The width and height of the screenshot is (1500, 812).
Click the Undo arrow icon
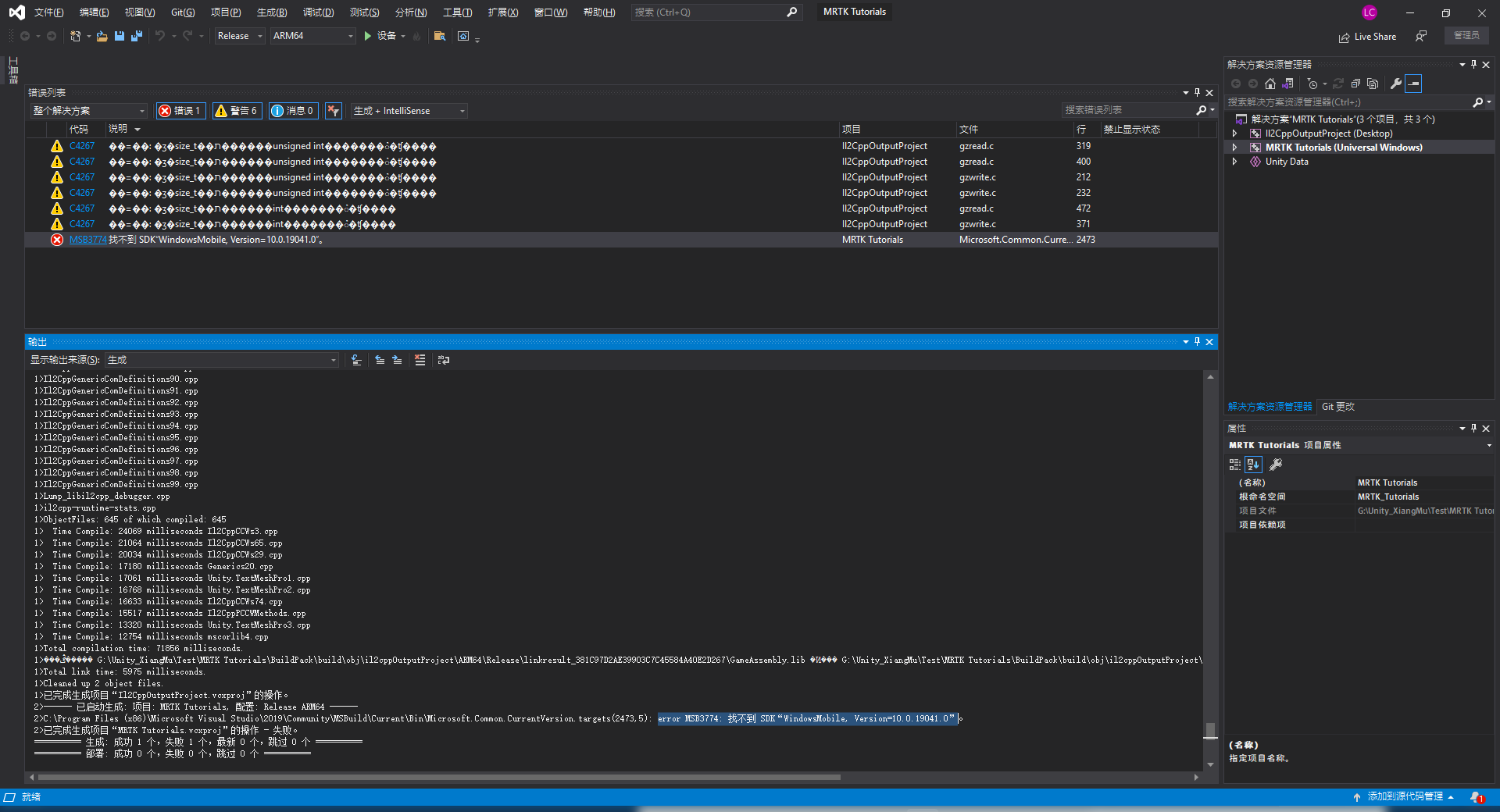click(160, 36)
